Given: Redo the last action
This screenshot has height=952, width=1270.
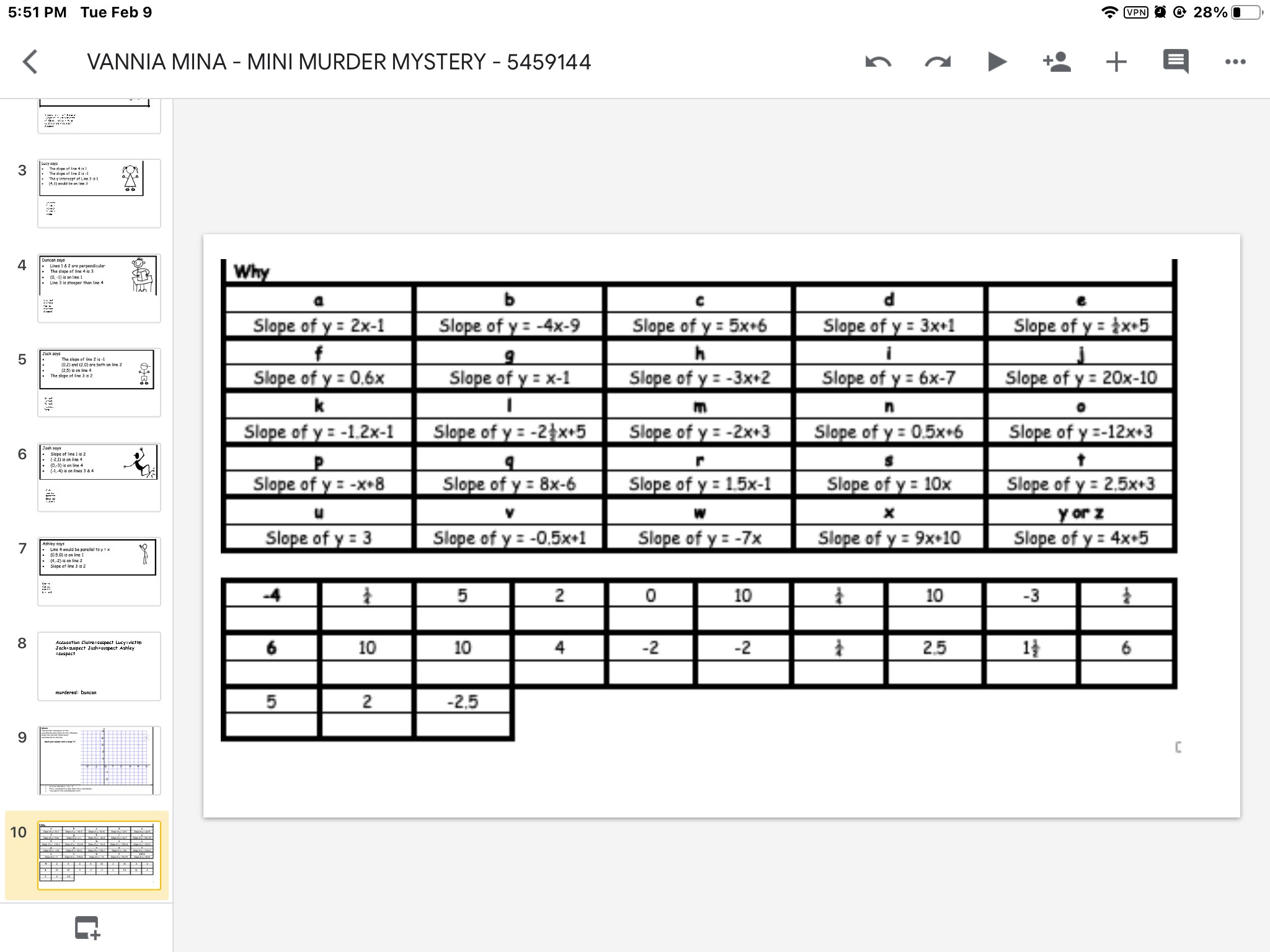Looking at the screenshot, I should (937, 62).
